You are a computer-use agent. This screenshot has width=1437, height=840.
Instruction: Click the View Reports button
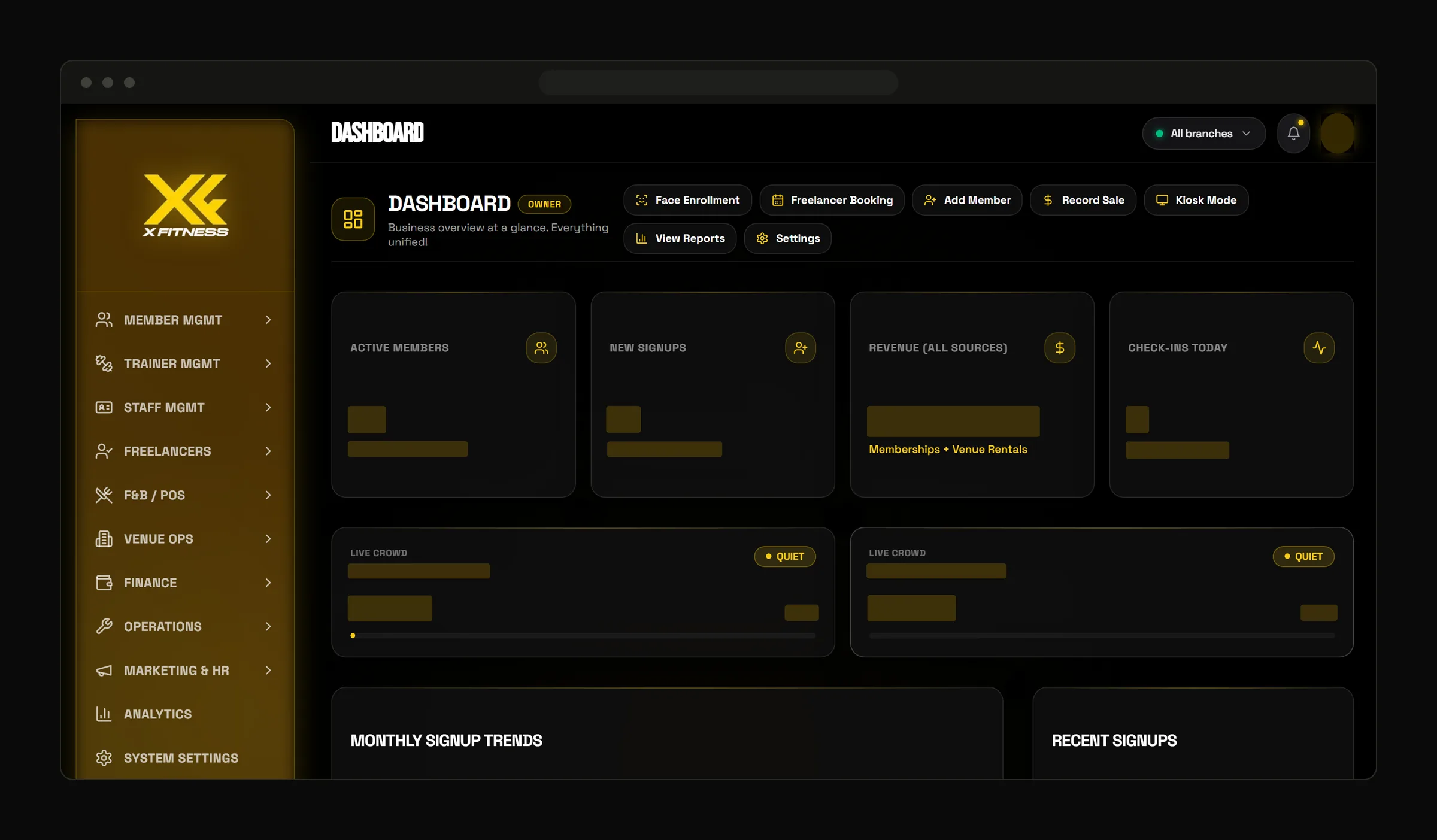[680, 238]
